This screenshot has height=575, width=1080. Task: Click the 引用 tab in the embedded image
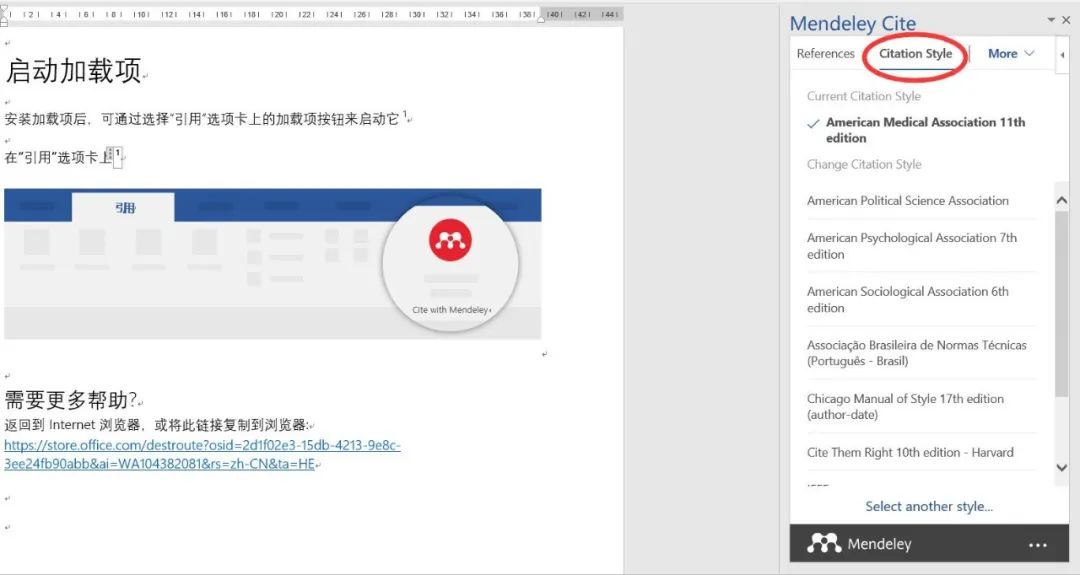click(x=124, y=207)
